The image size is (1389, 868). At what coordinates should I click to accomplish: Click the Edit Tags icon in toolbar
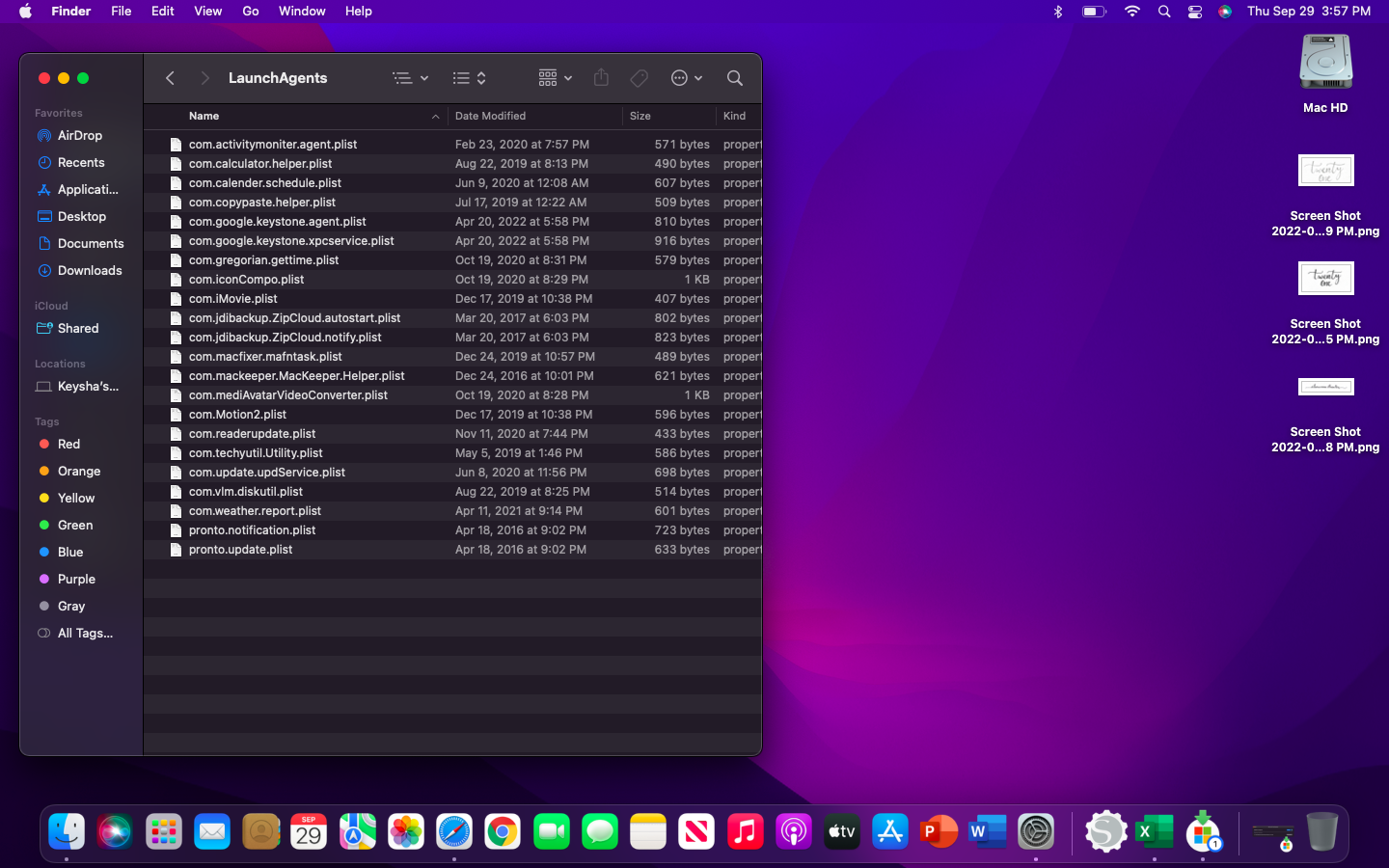tap(639, 78)
